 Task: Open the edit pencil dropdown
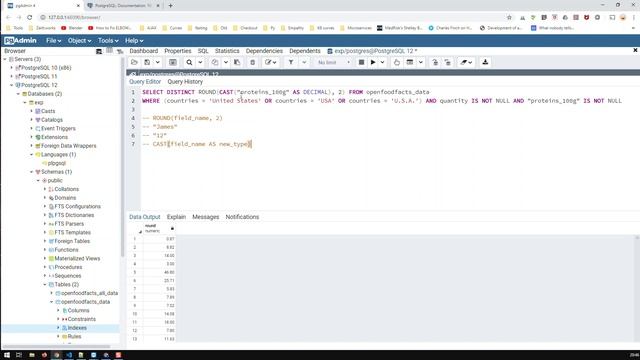[270, 62]
